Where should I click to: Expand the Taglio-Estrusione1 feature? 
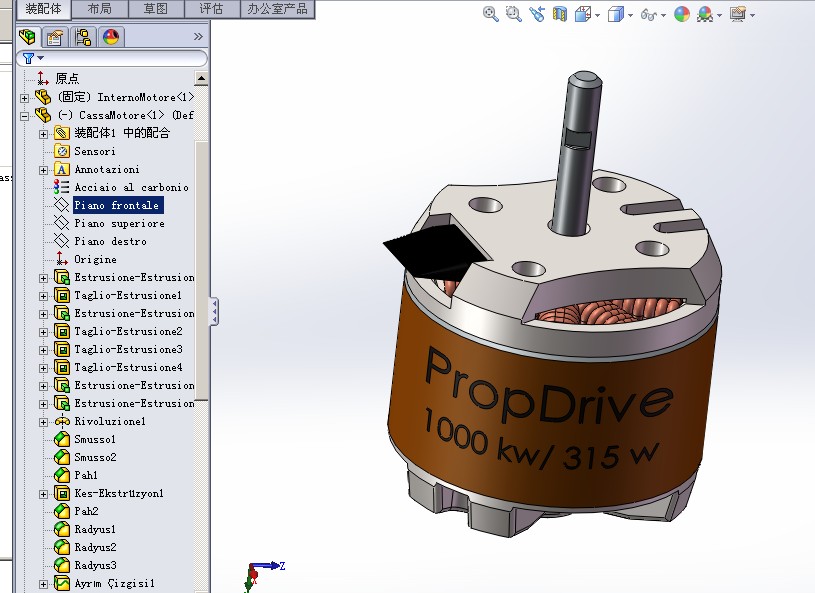coord(44,296)
